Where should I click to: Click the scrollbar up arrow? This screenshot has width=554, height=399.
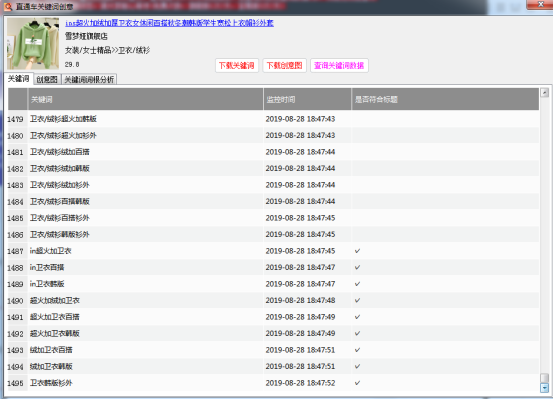tap(544, 93)
